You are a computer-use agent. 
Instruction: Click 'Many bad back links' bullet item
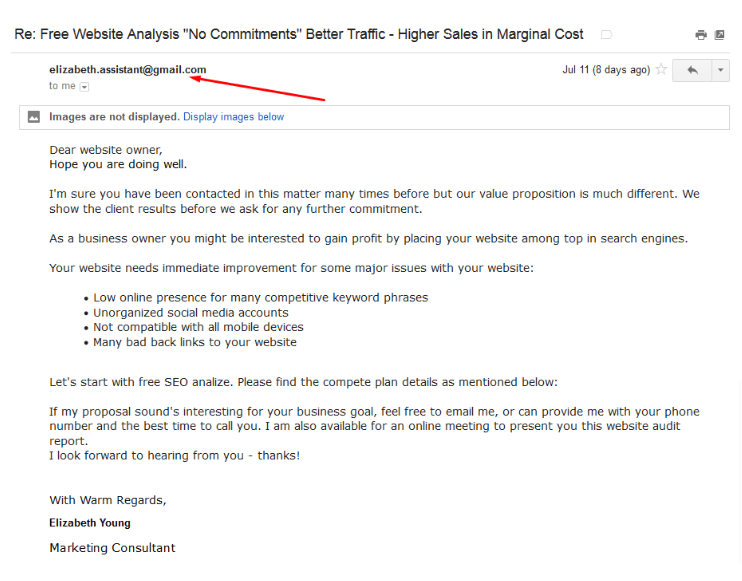click(x=194, y=342)
